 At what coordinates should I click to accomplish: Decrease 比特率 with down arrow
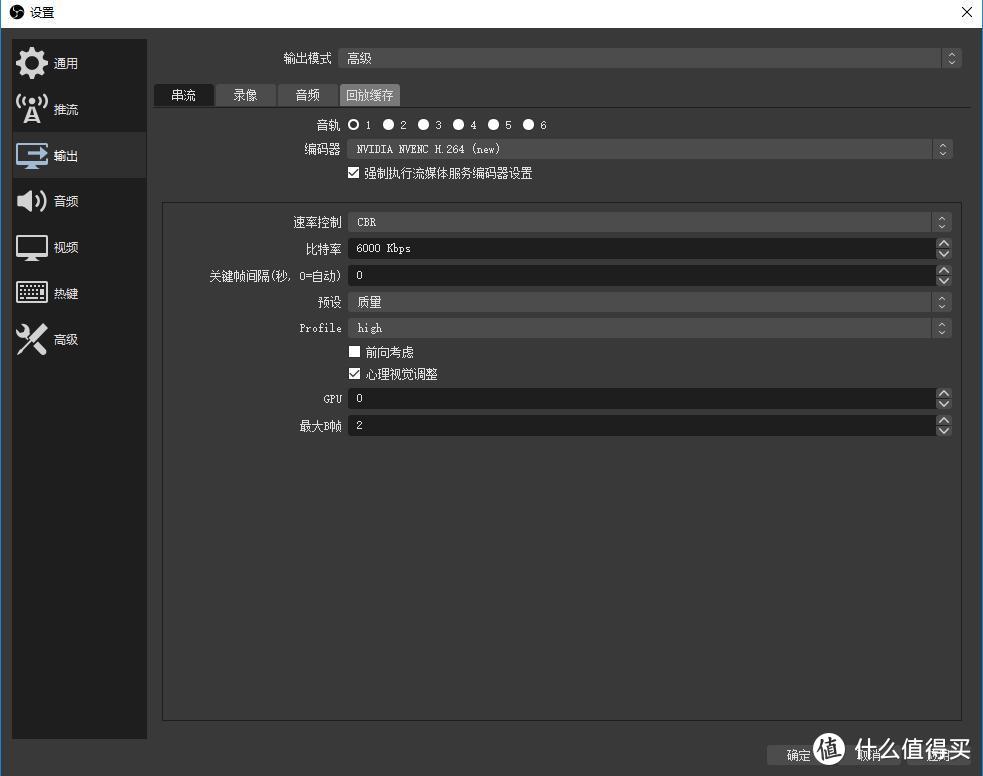pyautogui.click(x=944, y=254)
